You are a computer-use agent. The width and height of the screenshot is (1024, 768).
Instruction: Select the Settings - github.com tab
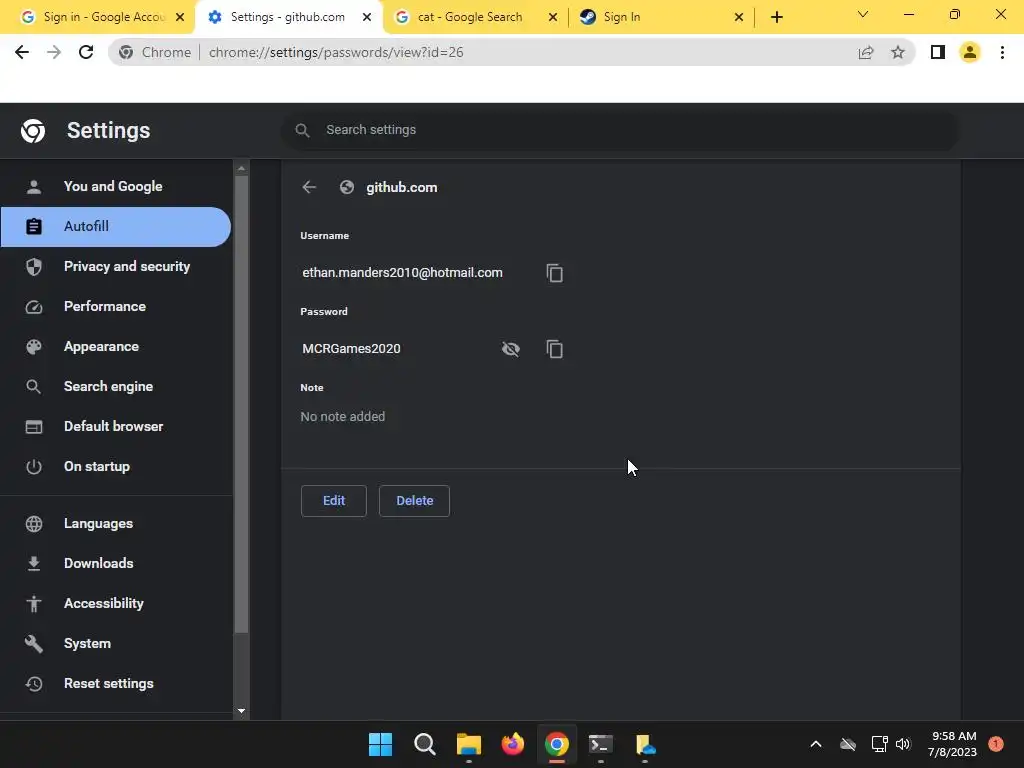pos(287,17)
